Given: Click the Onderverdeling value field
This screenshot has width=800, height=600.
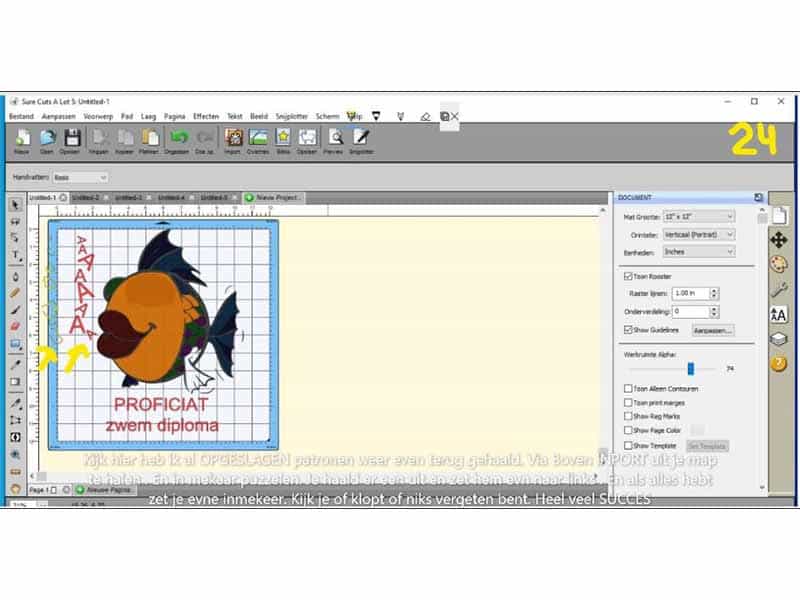Looking at the screenshot, I should coord(691,311).
